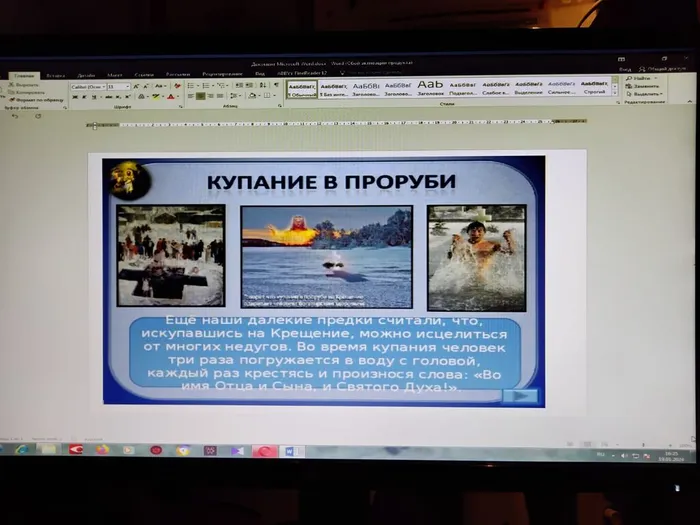
Task: Click the slide's blue next arrow button
Action: click(521, 396)
